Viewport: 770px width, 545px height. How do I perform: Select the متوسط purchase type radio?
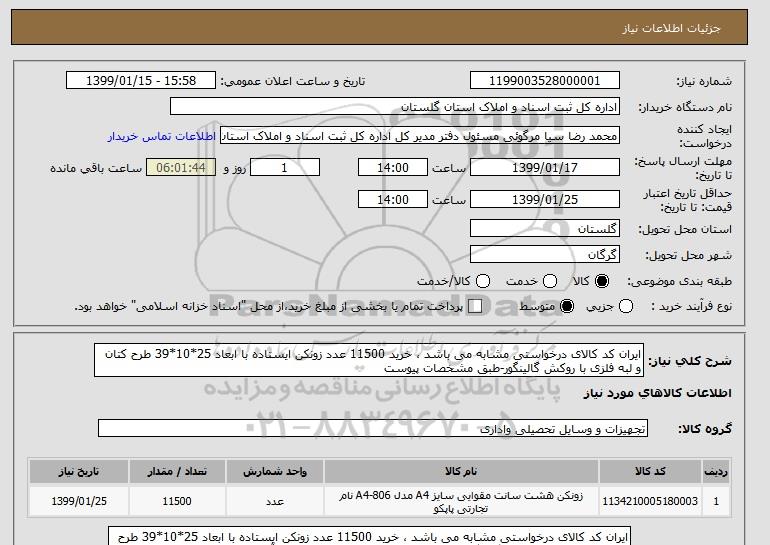567,306
